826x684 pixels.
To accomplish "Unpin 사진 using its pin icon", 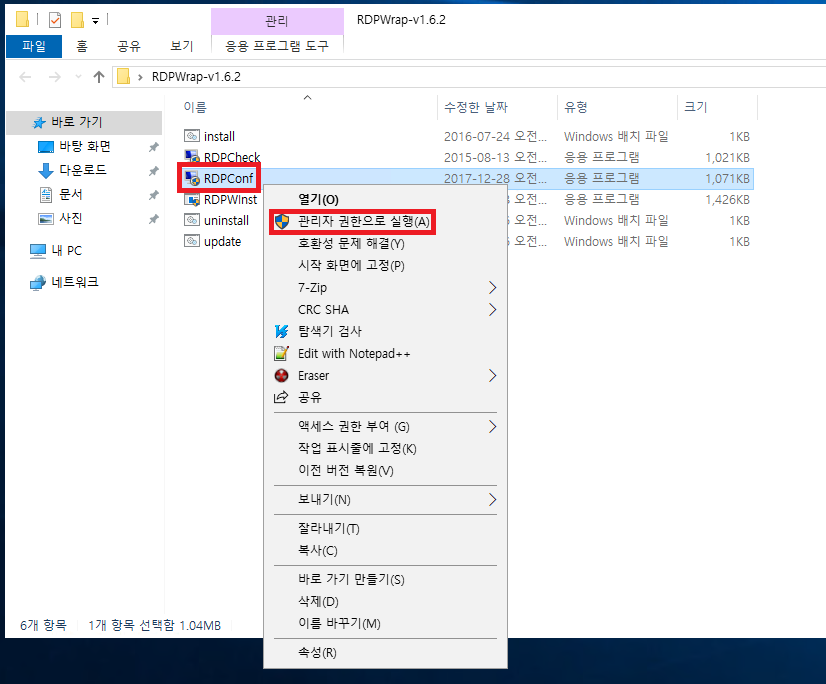I will (x=153, y=219).
